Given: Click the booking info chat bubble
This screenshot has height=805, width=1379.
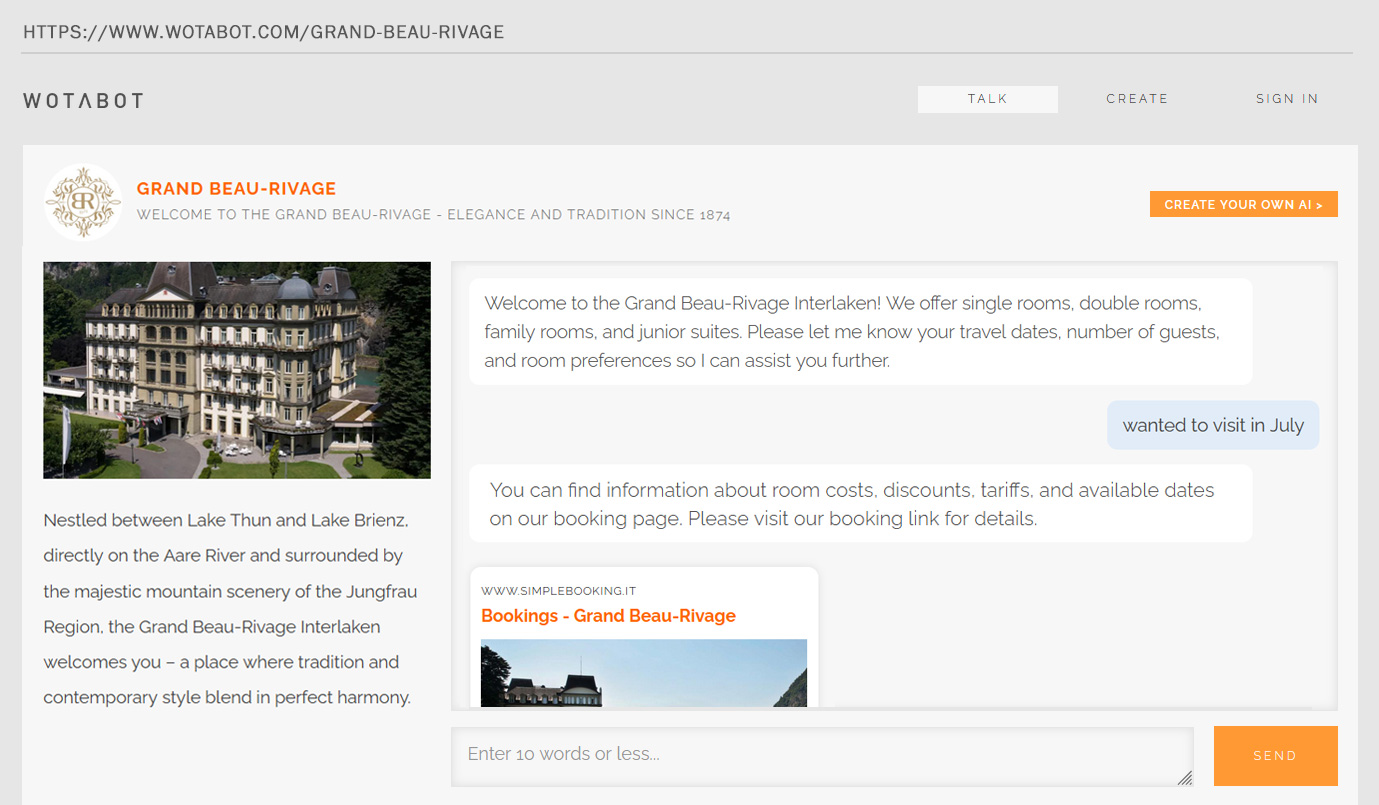Looking at the screenshot, I should [860, 503].
